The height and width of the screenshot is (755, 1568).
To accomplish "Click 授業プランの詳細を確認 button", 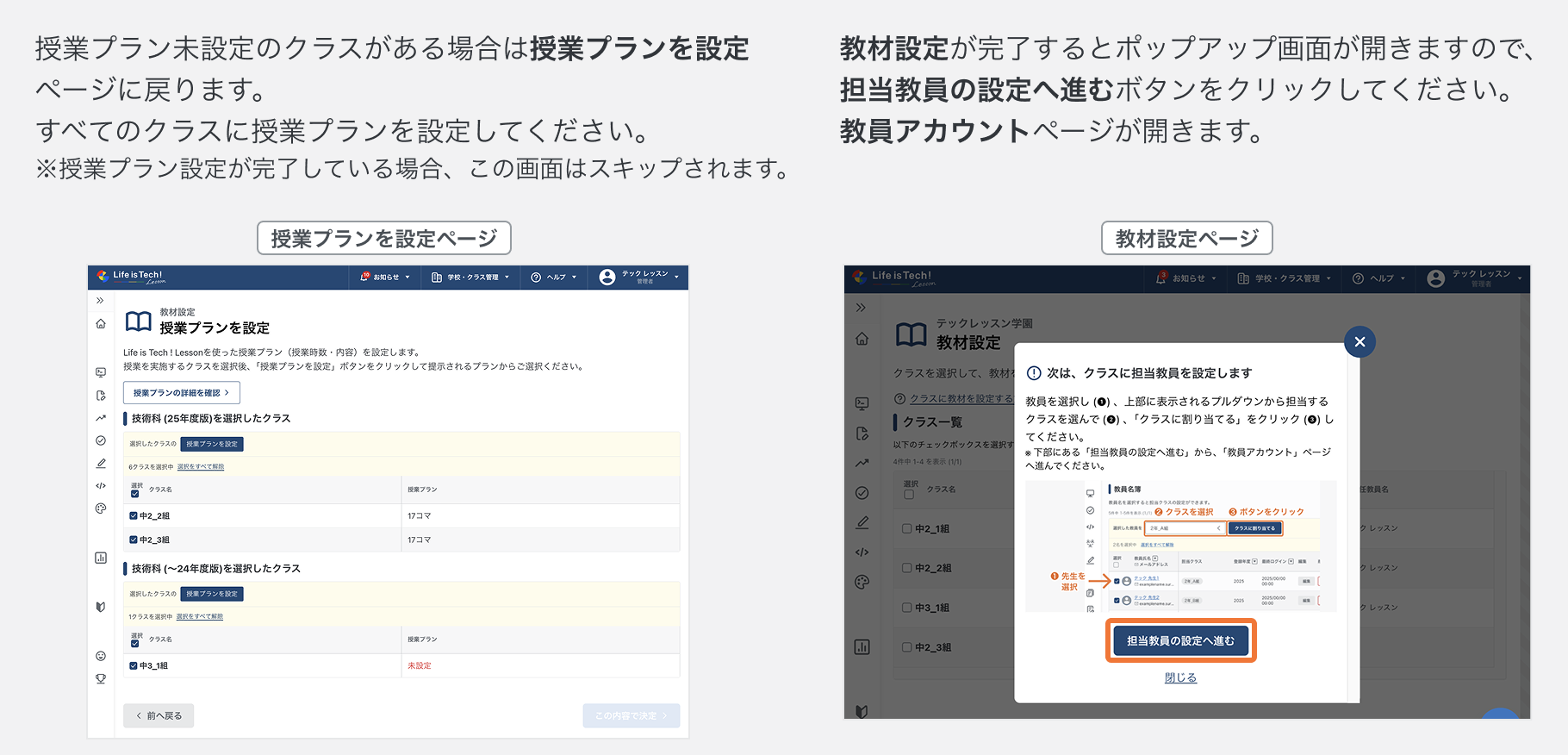I will pos(182,393).
